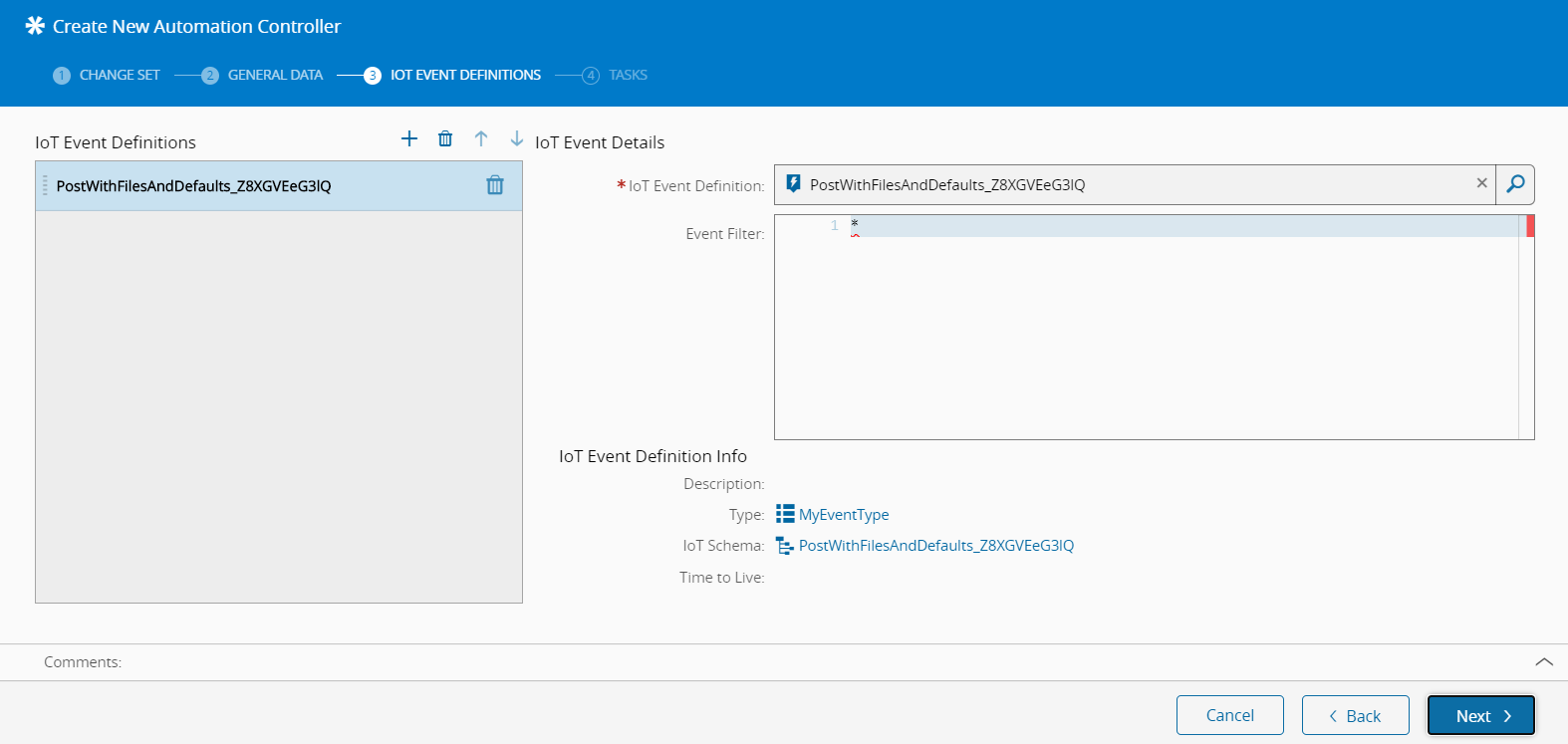Click the IoT Schema tree icon
This screenshot has height=744, width=1568.
click(x=785, y=546)
